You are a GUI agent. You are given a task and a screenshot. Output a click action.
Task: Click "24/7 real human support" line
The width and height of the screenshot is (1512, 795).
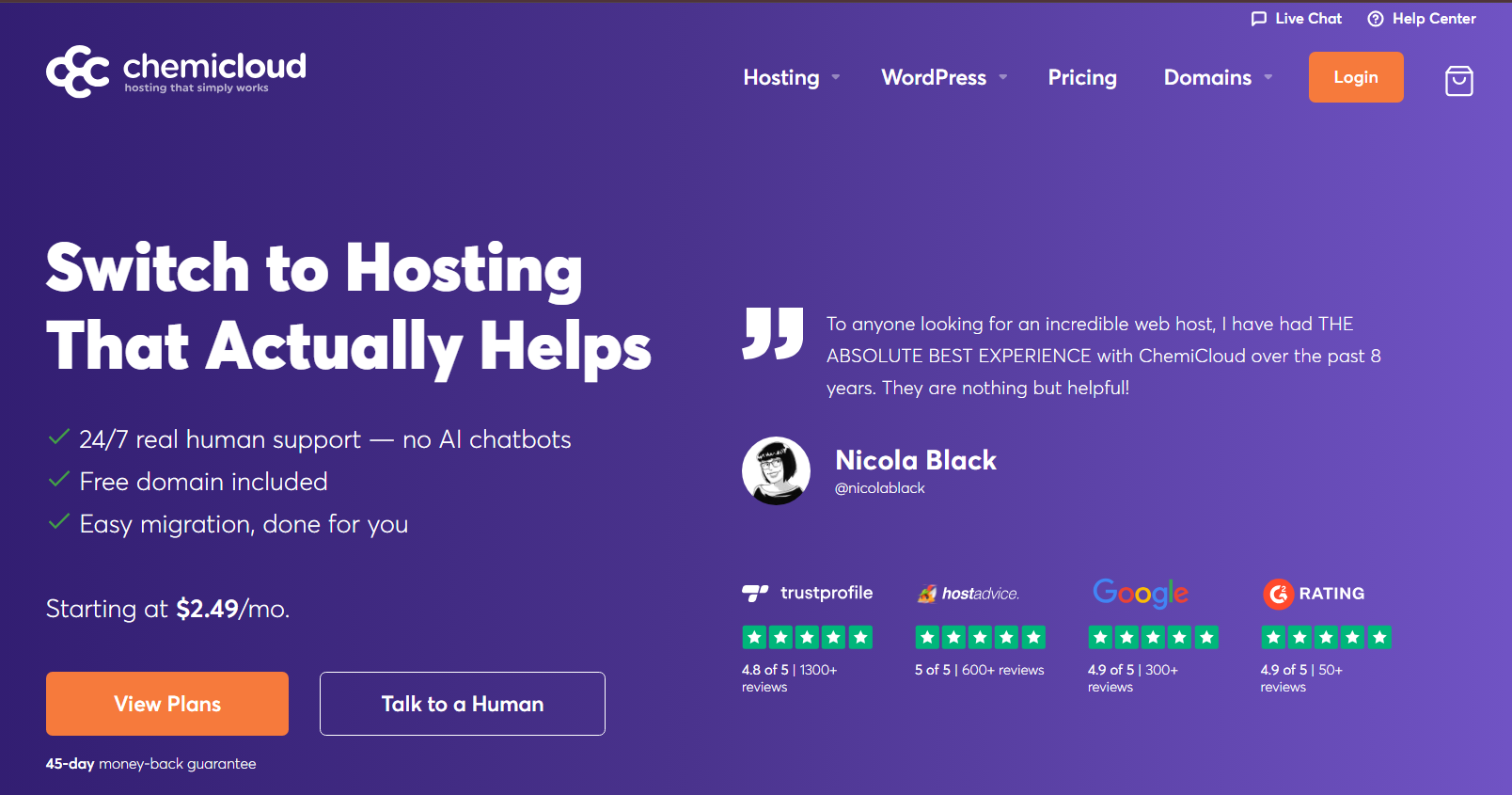point(325,439)
